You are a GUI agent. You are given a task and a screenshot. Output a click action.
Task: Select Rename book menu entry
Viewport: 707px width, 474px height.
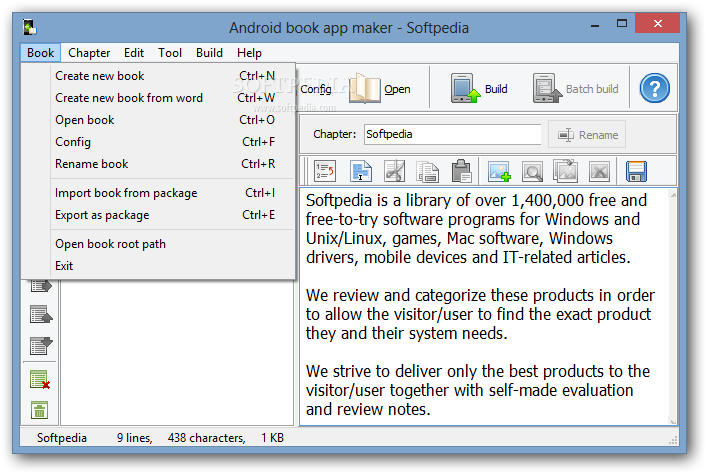coord(158,164)
